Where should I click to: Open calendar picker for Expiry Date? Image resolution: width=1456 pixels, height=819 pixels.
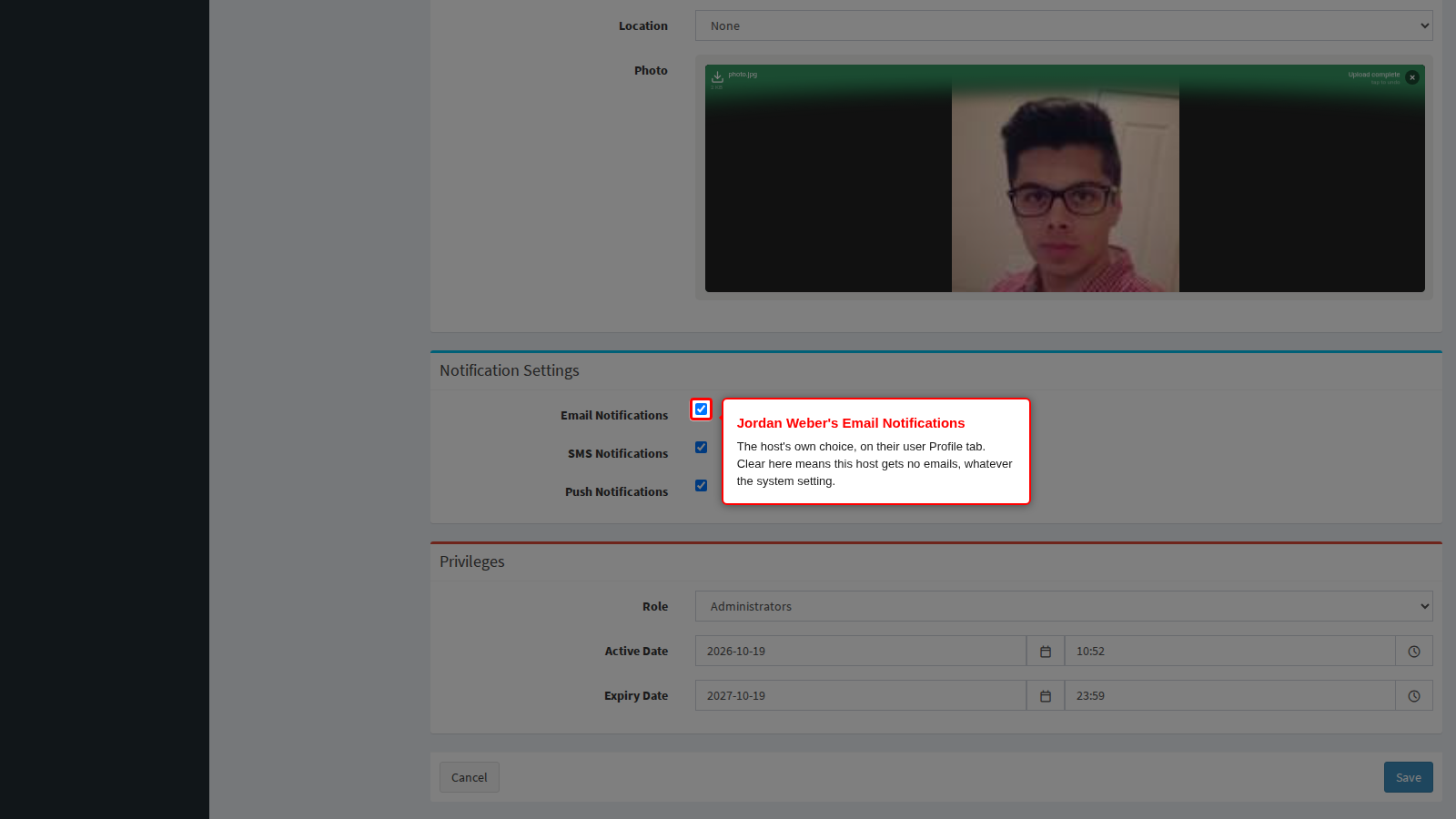(1046, 696)
